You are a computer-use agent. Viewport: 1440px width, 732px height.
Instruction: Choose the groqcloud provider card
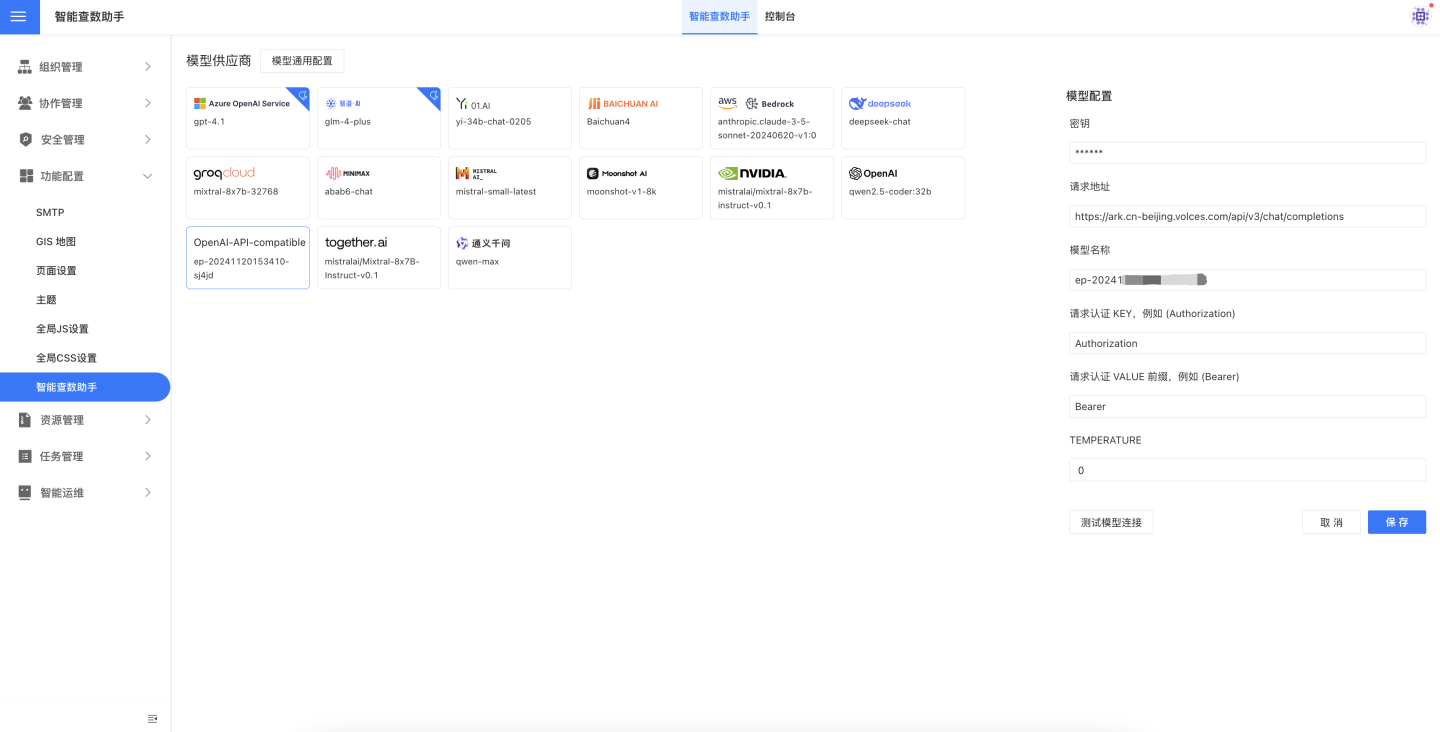[247, 187]
